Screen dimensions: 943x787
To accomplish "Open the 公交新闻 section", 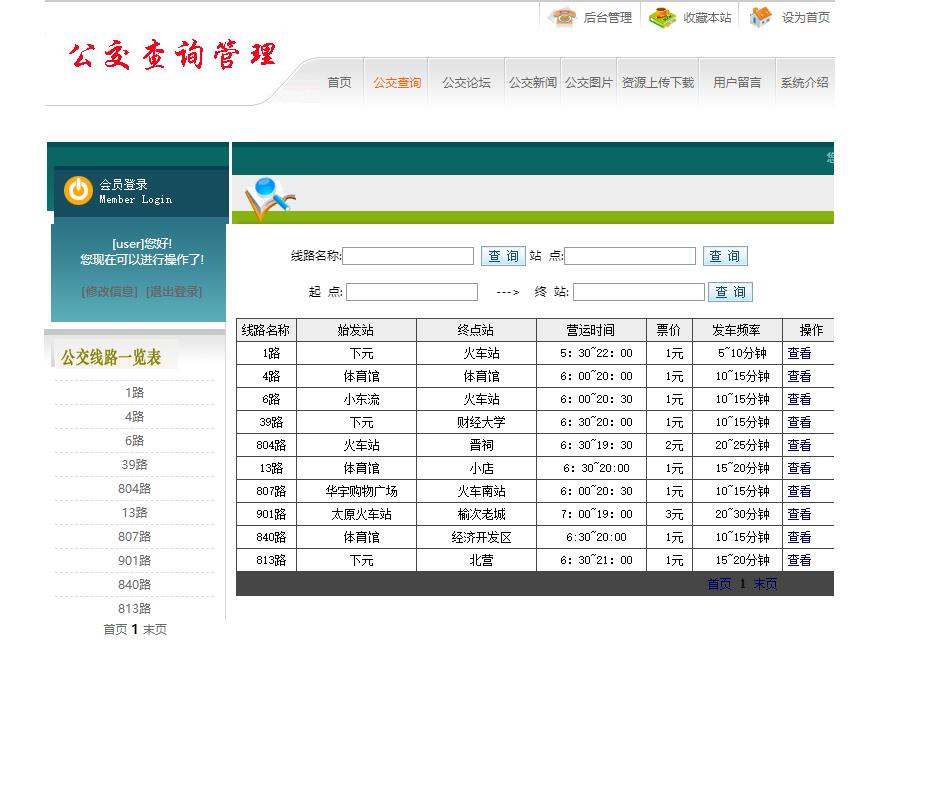I will (531, 83).
